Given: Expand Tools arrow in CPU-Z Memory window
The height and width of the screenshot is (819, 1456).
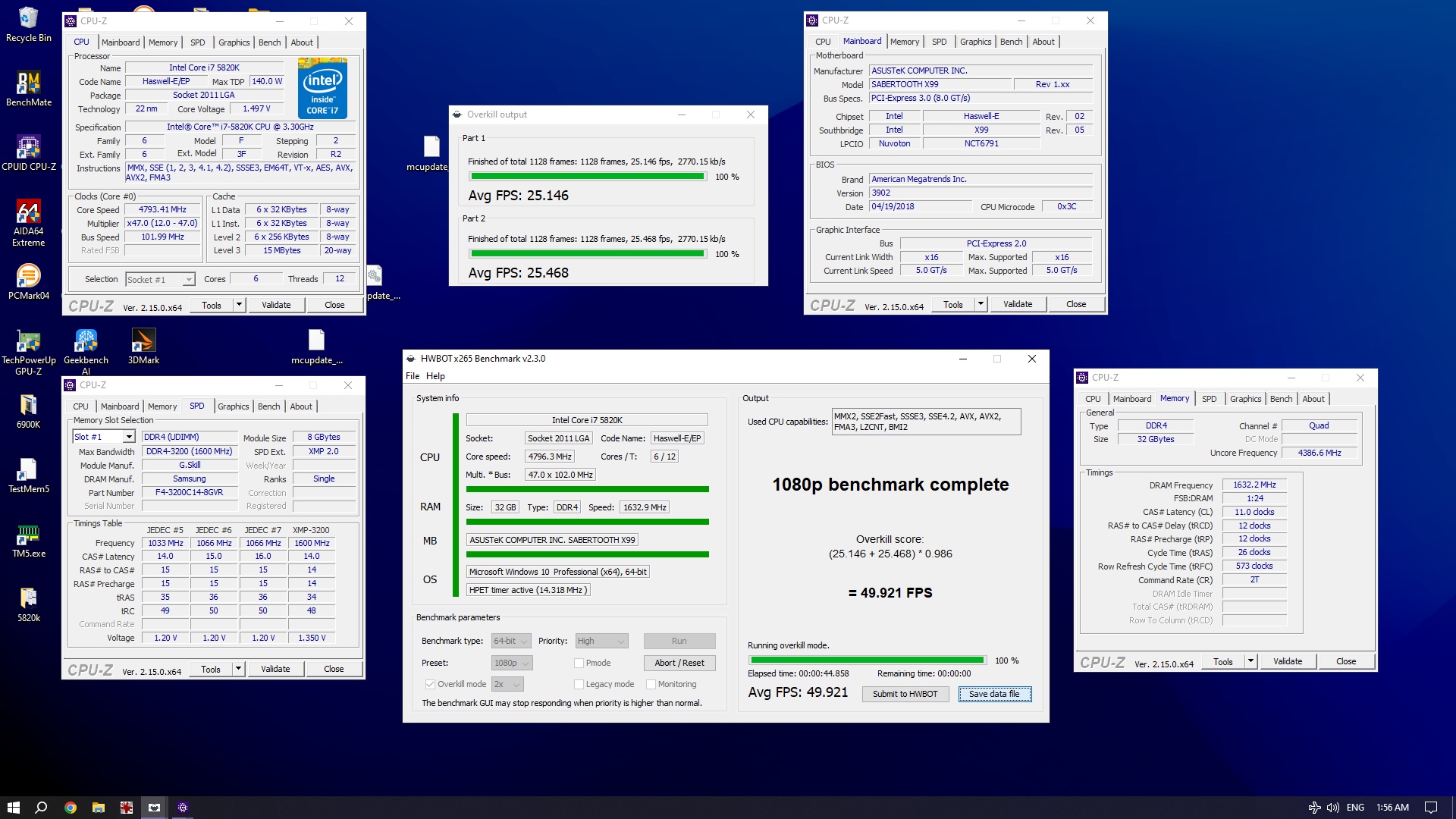Looking at the screenshot, I should (x=1250, y=661).
